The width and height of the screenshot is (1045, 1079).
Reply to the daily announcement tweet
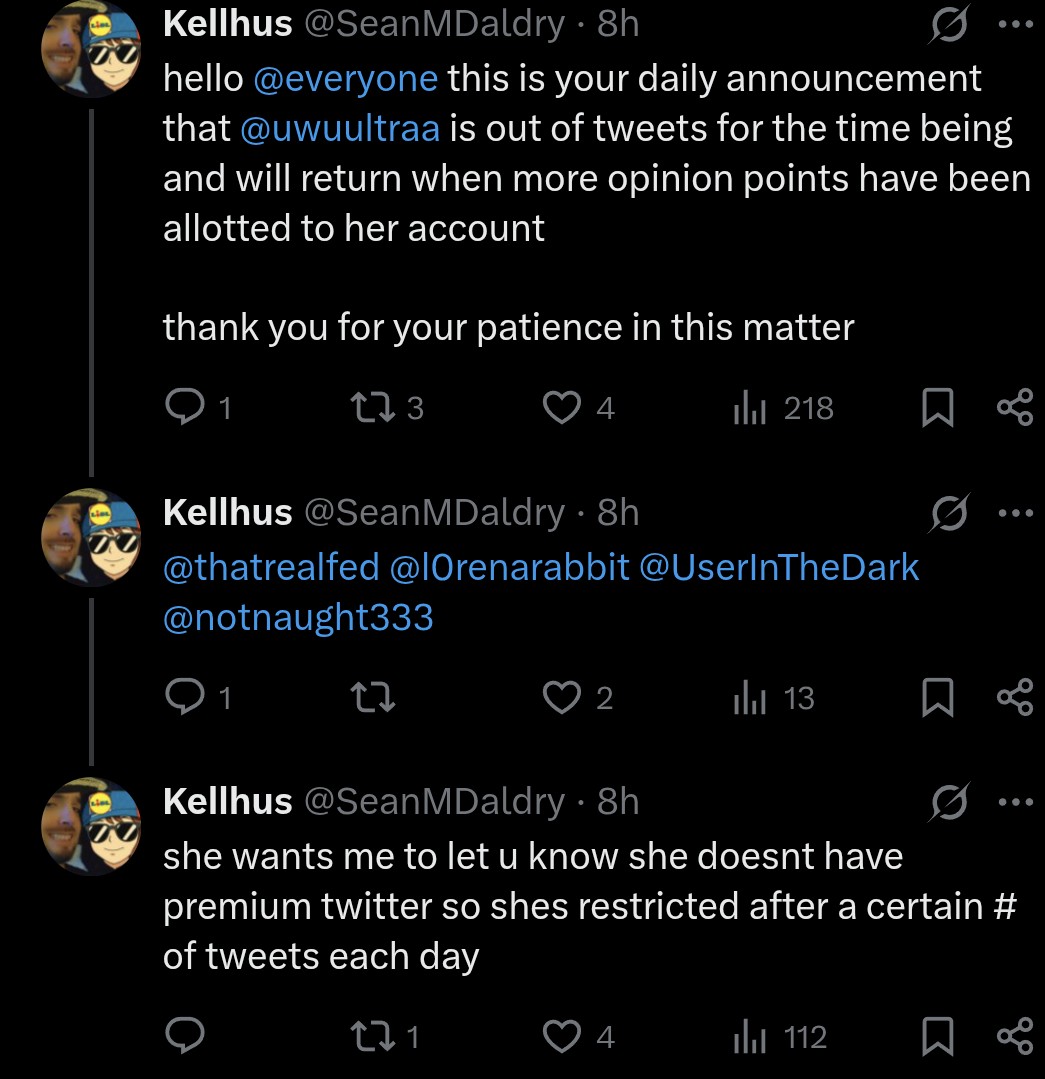click(185, 407)
